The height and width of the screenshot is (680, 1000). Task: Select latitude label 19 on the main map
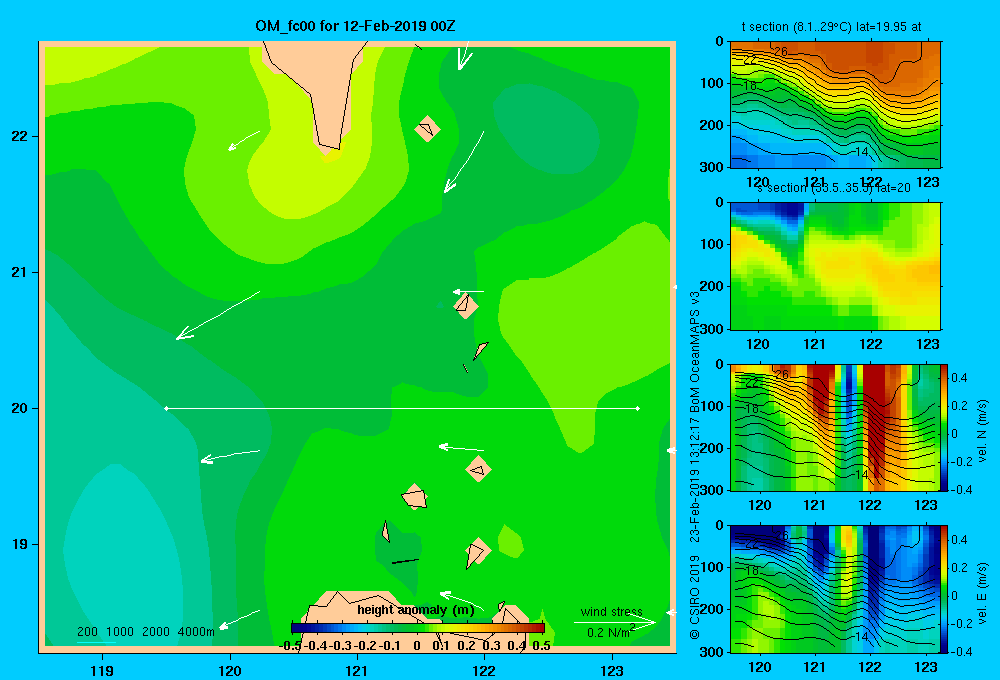(x=19, y=544)
